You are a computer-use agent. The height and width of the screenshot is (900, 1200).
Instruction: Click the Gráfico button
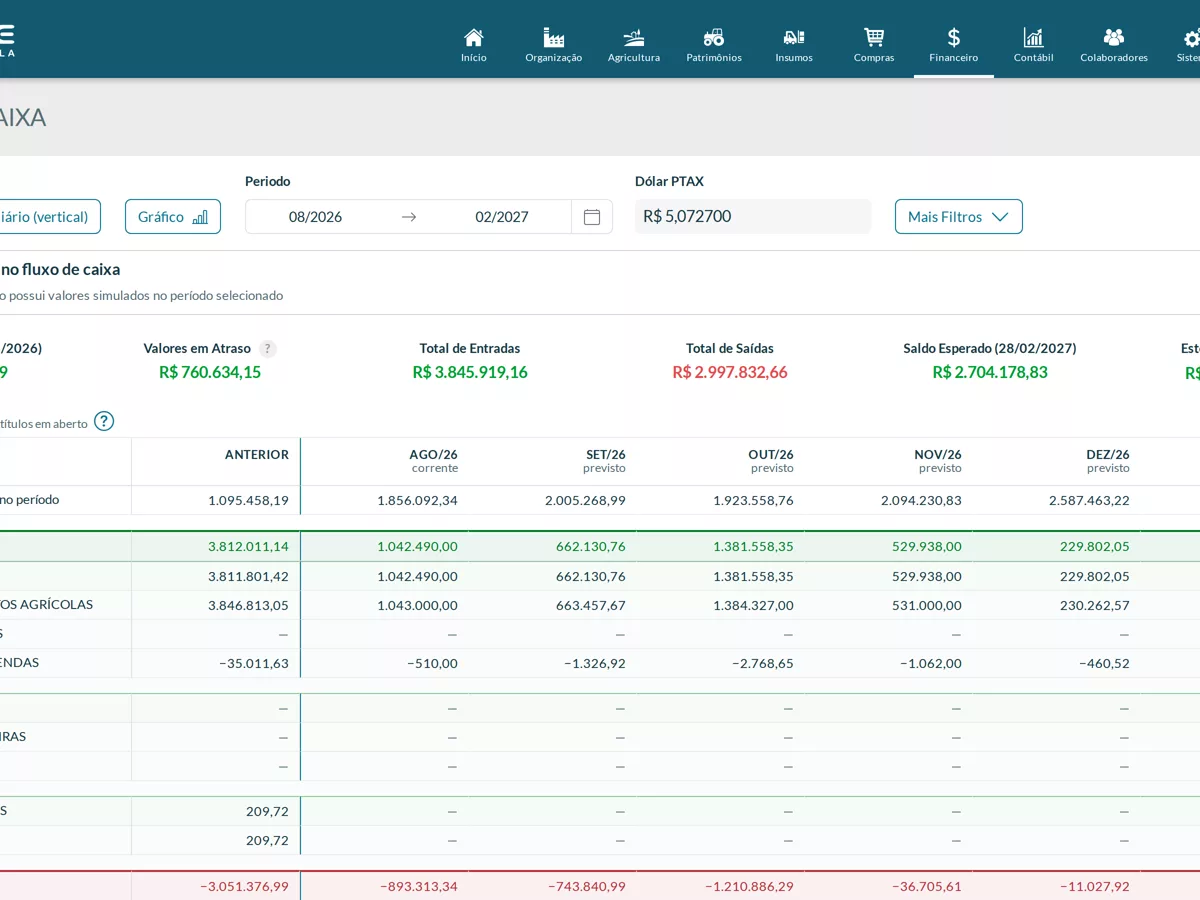[x=173, y=216]
